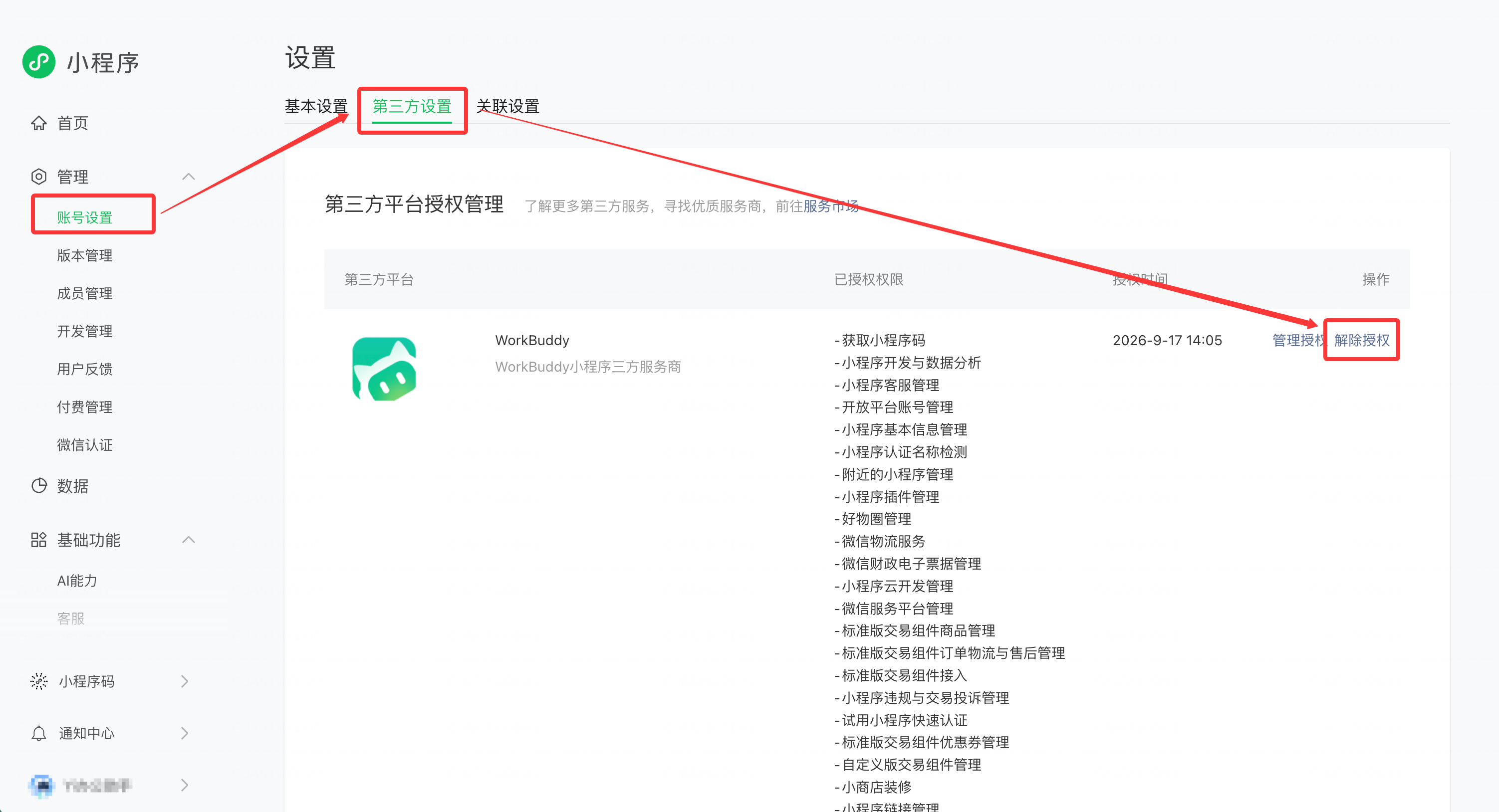Click the WorkBuddy小程序三方服务商 description
The width and height of the screenshot is (1499, 812).
click(588, 367)
